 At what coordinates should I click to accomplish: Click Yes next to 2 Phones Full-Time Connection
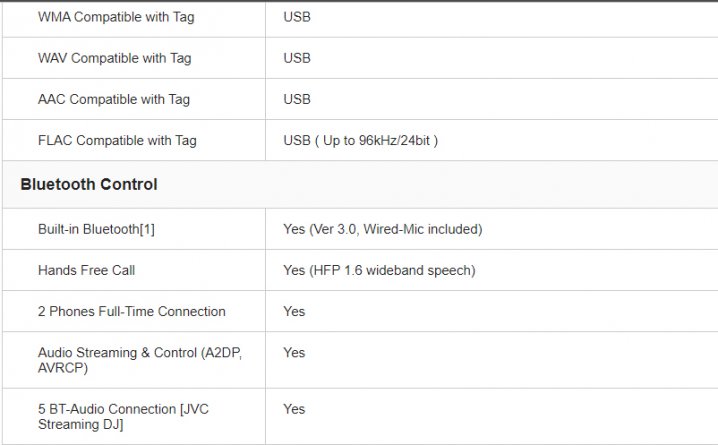(294, 311)
